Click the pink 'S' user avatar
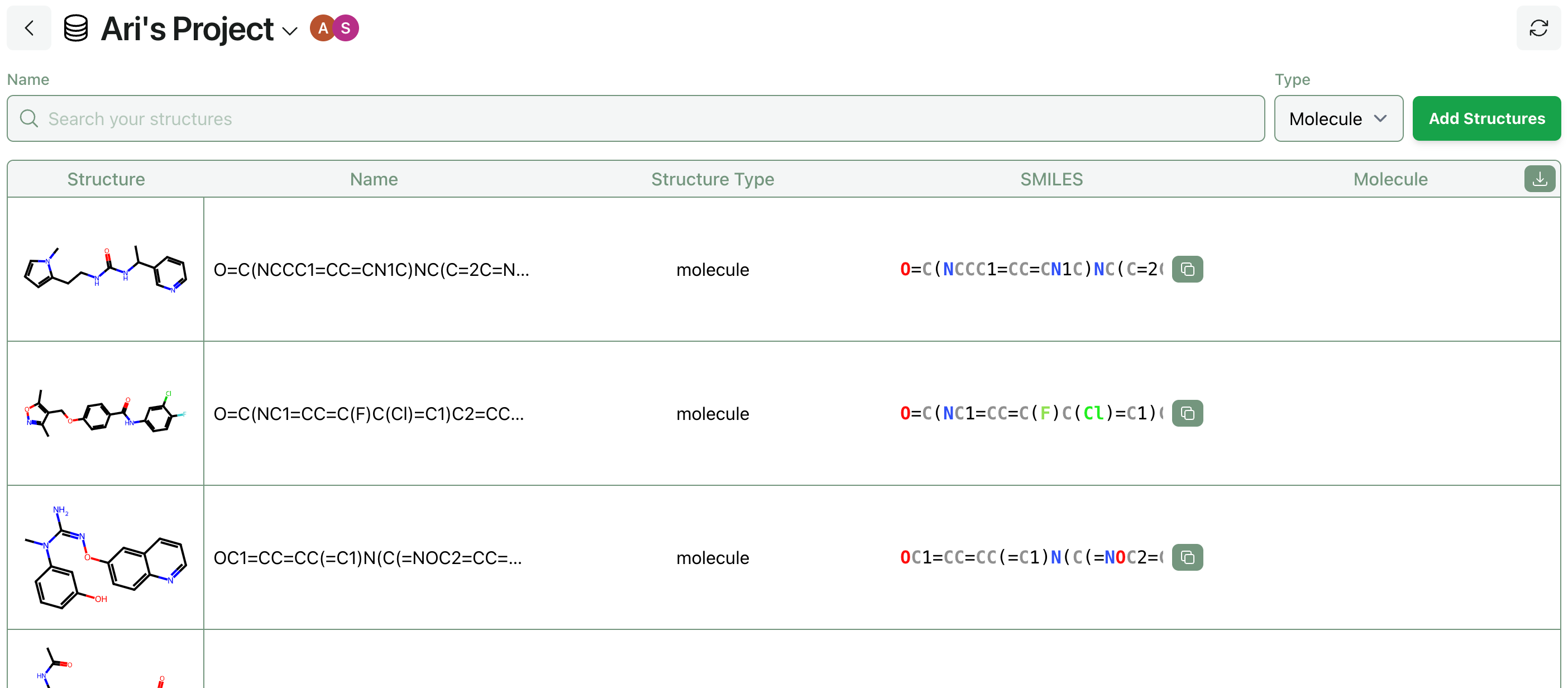 click(346, 28)
